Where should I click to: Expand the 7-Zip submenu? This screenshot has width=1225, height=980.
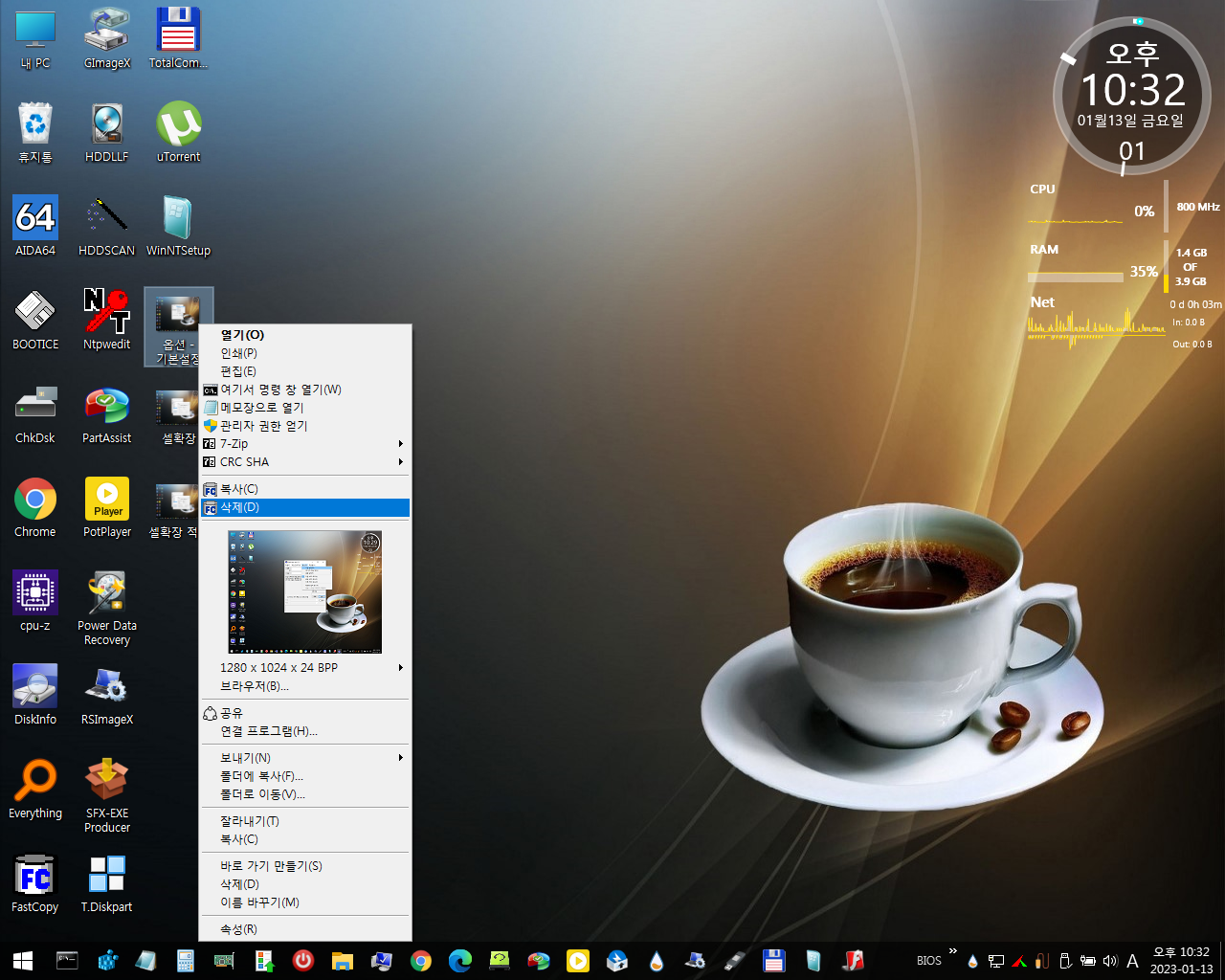pyautogui.click(x=305, y=444)
